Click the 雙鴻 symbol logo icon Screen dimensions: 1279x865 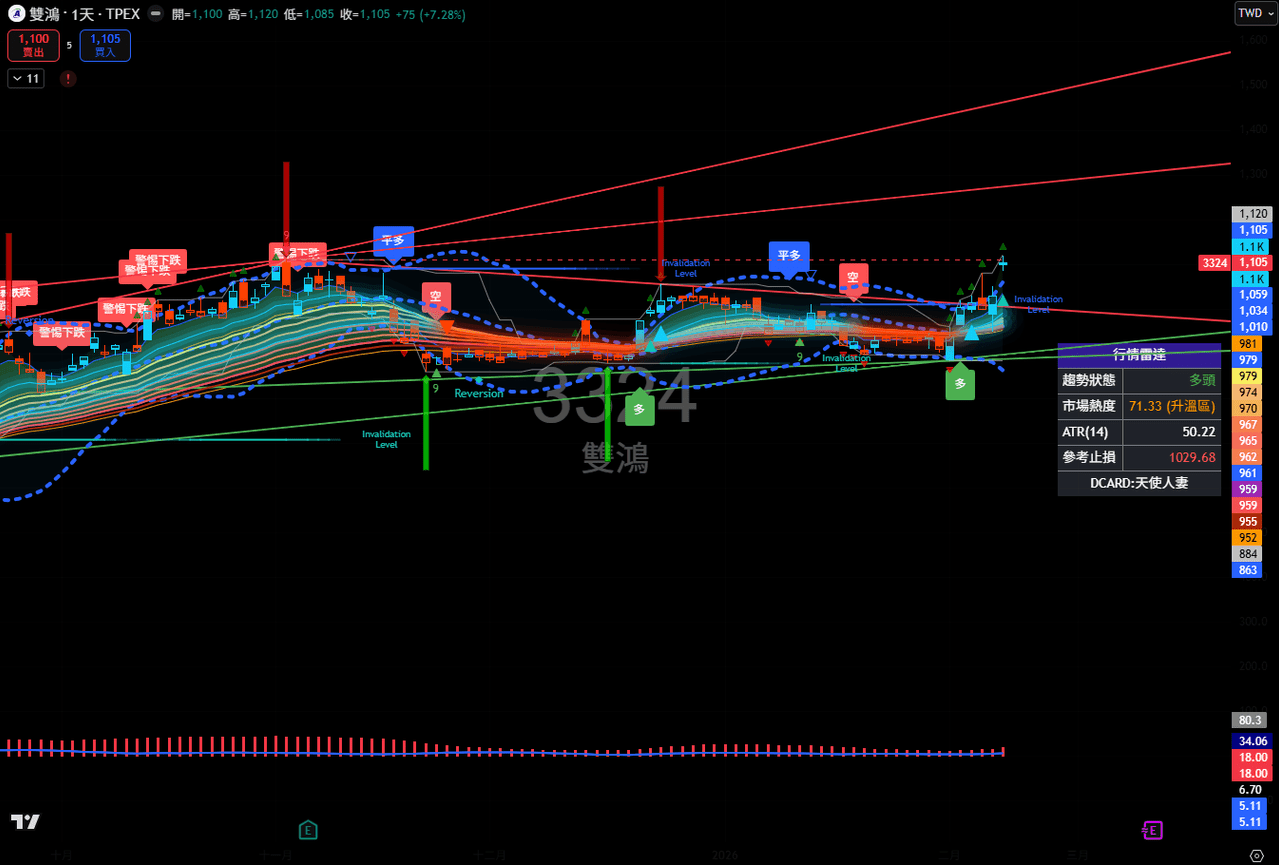pos(17,14)
